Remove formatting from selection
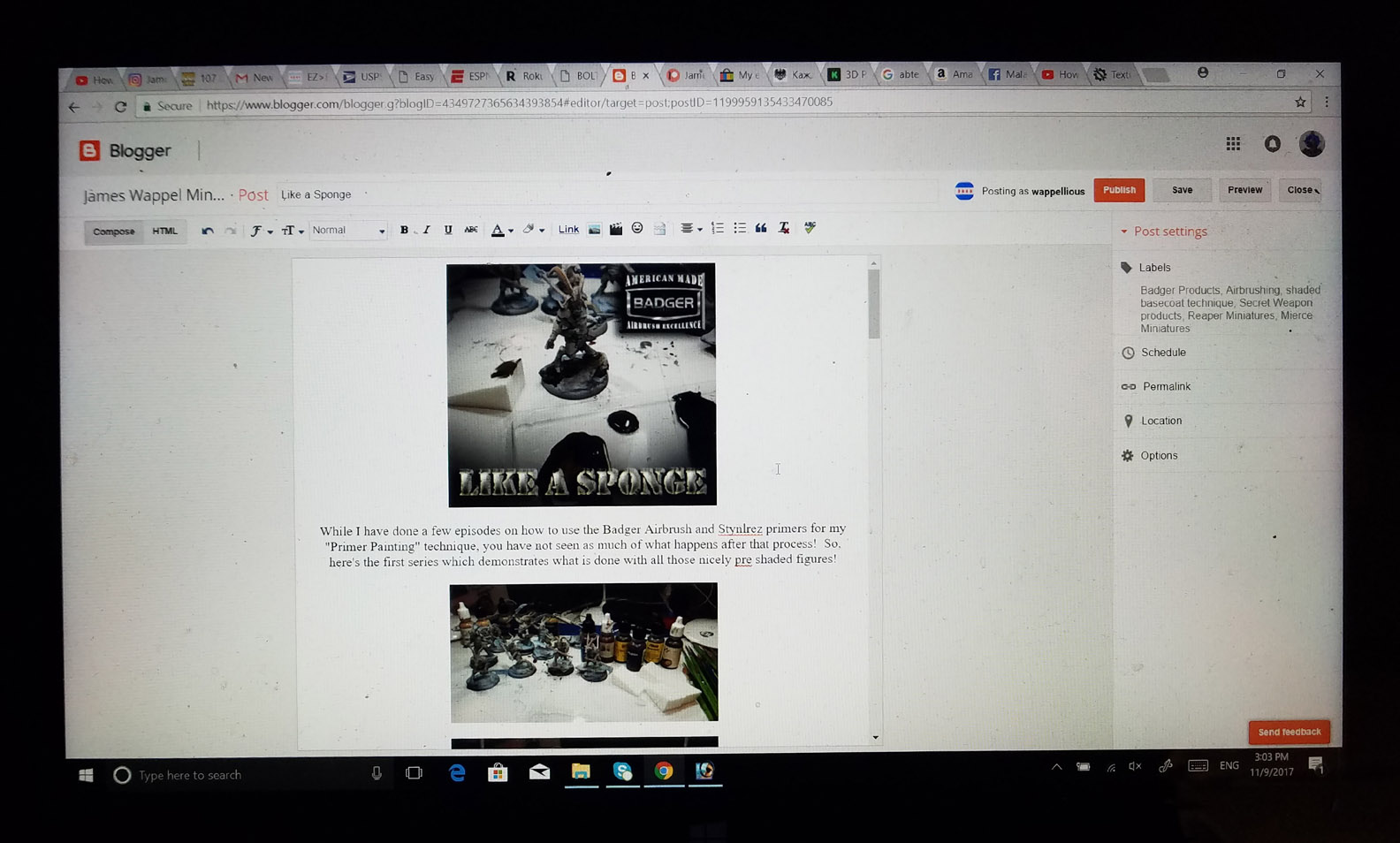The image size is (1400, 843). point(784,228)
